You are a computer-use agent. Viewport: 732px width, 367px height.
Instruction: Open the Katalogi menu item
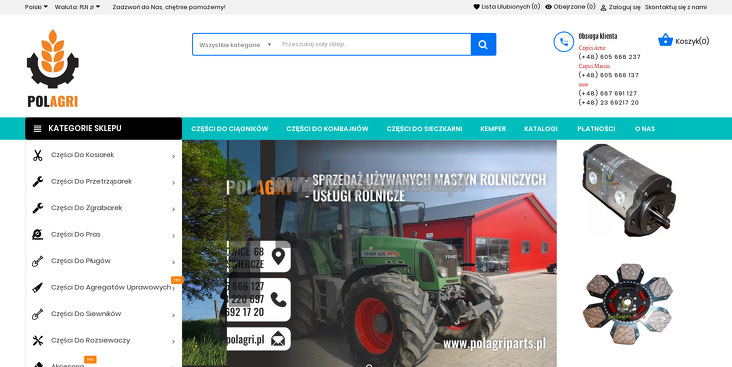[541, 129]
